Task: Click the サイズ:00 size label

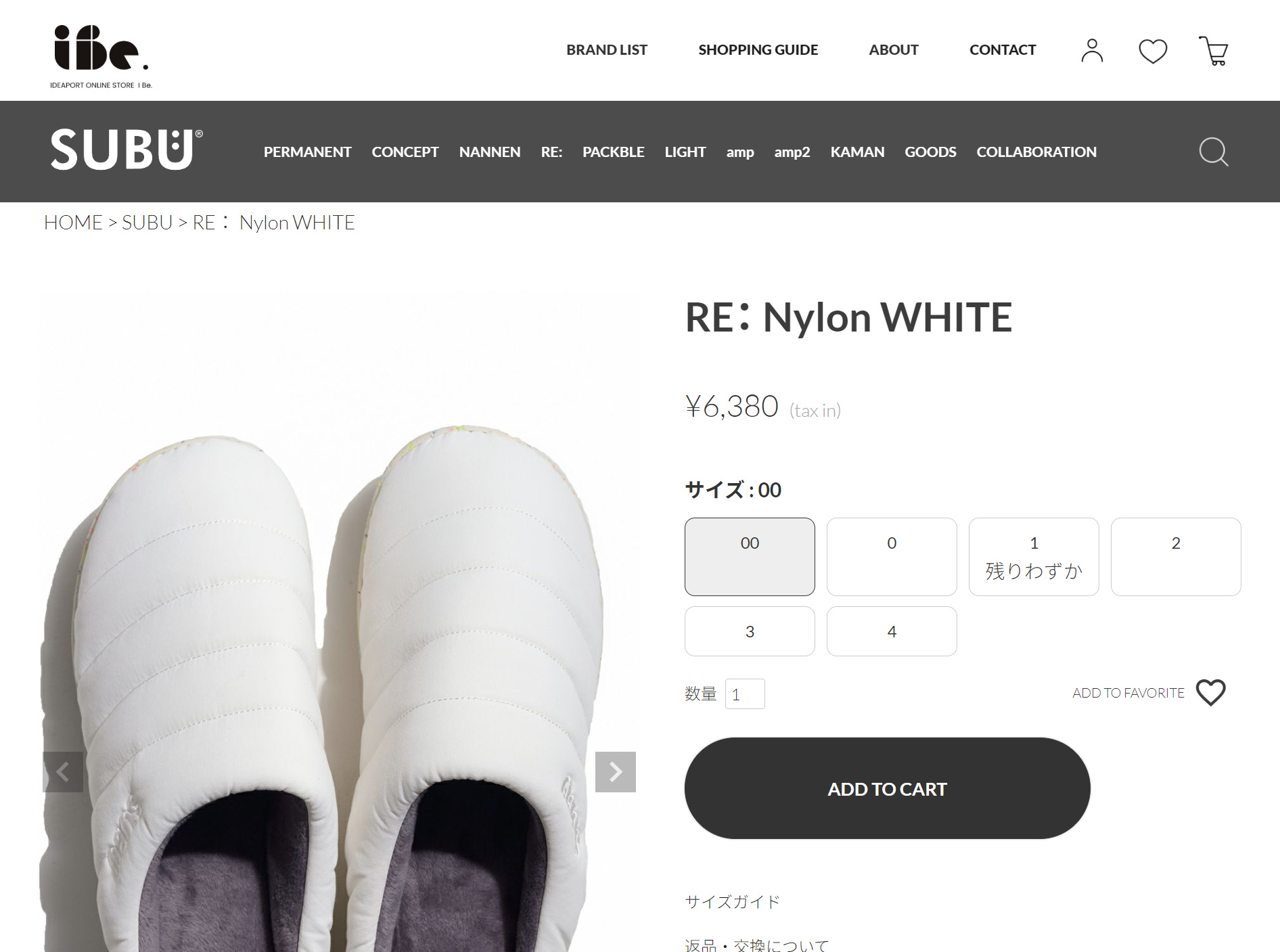Action: click(x=733, y=489)
